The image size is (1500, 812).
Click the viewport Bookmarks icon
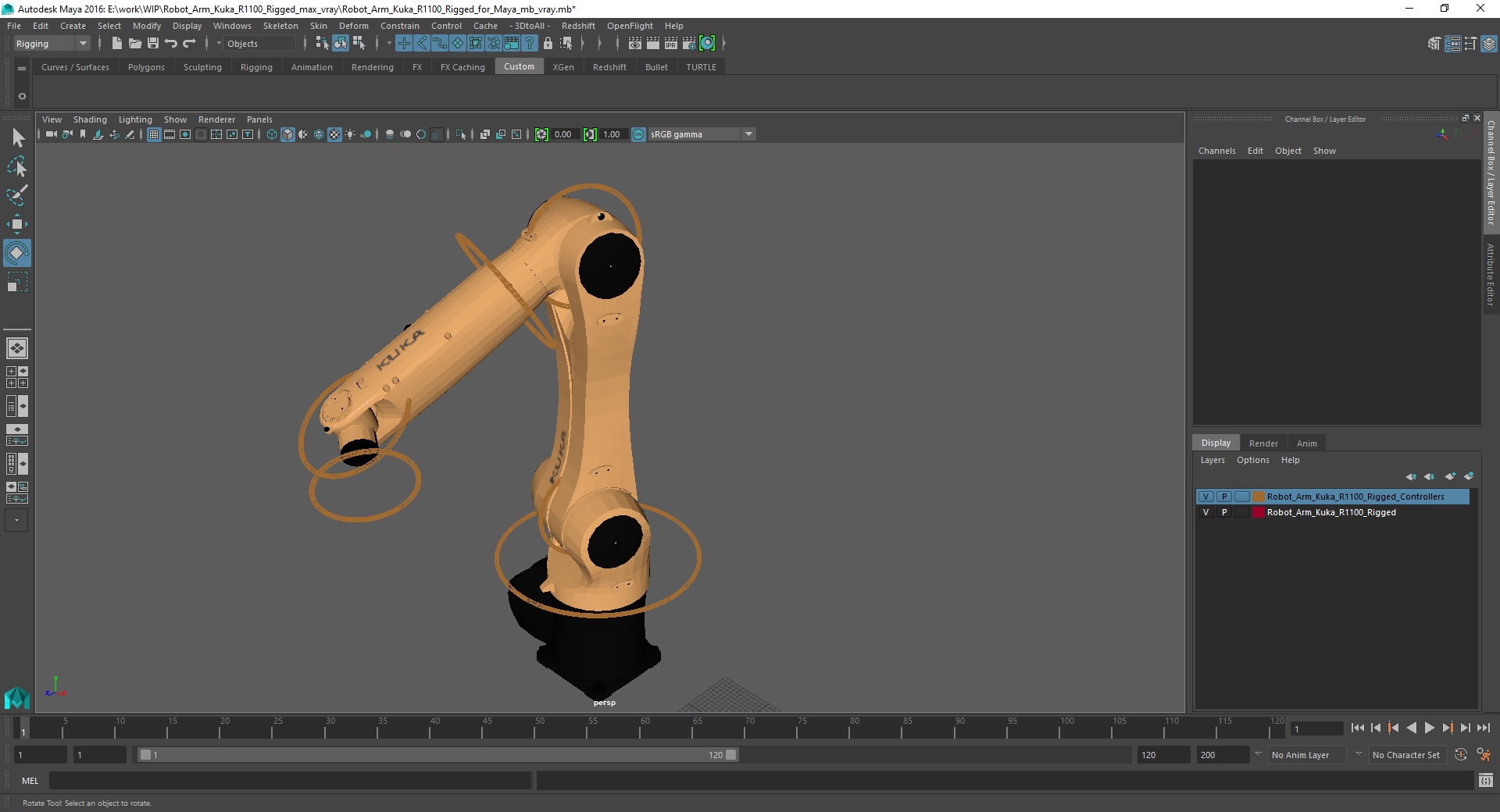[83, 134]
